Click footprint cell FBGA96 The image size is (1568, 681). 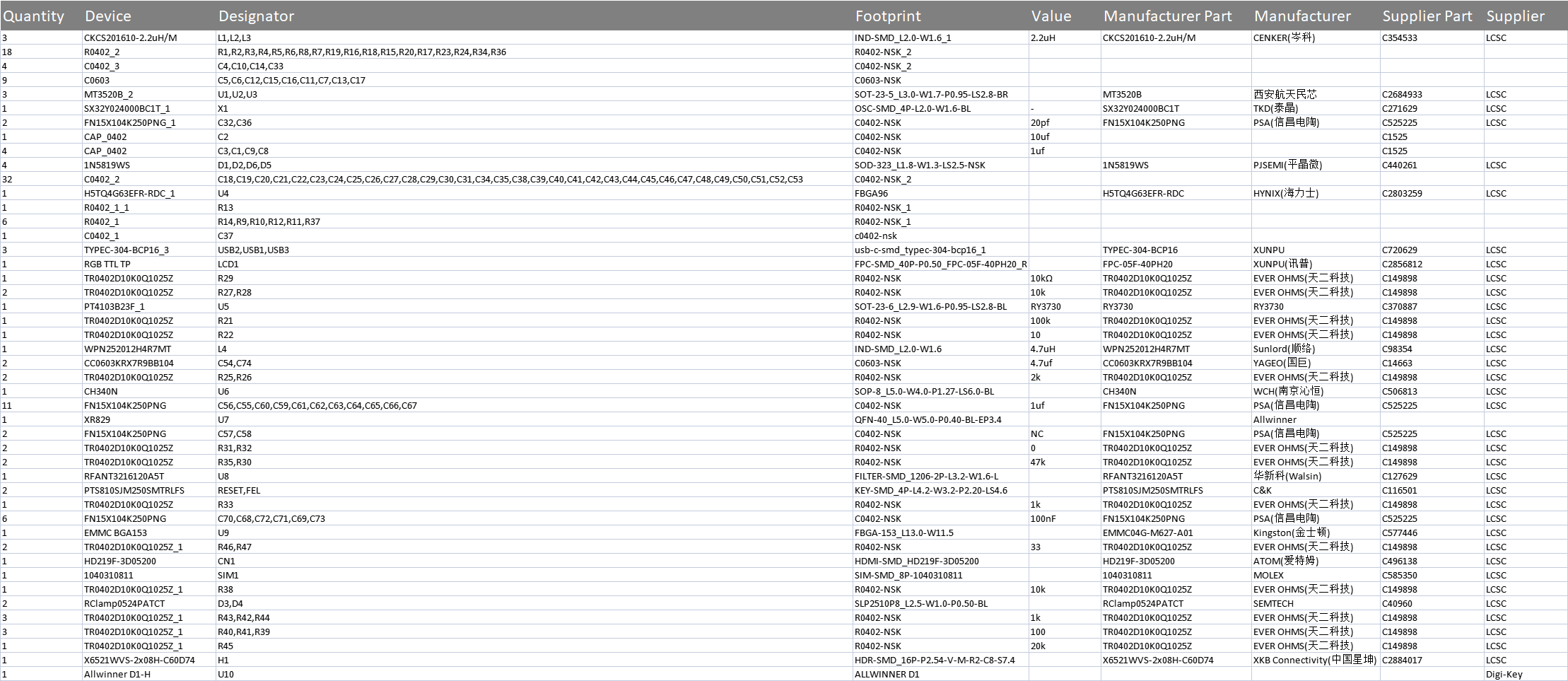pyautogui.click(x=872, y=193)
